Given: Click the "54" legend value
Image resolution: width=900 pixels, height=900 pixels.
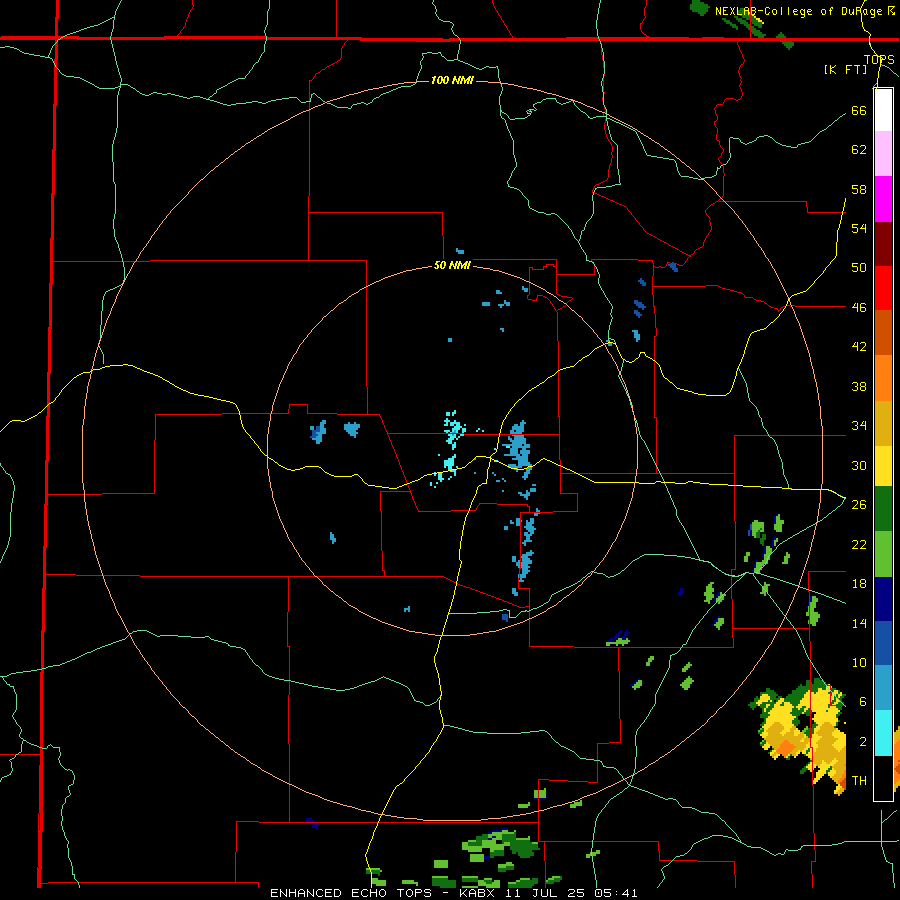Looking at the screenshot, I should 859,229.
